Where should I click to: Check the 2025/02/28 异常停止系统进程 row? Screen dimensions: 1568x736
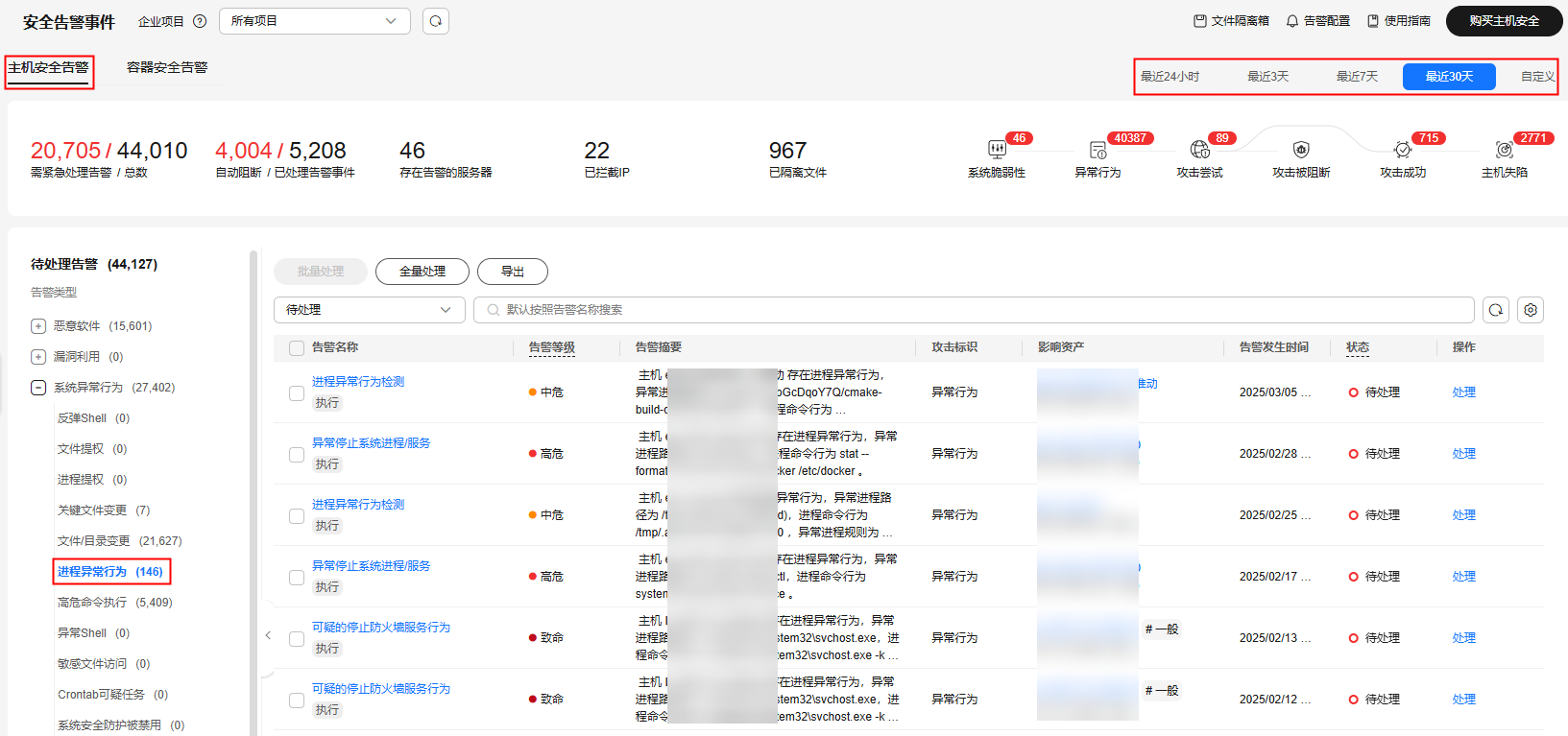point(297,454)
